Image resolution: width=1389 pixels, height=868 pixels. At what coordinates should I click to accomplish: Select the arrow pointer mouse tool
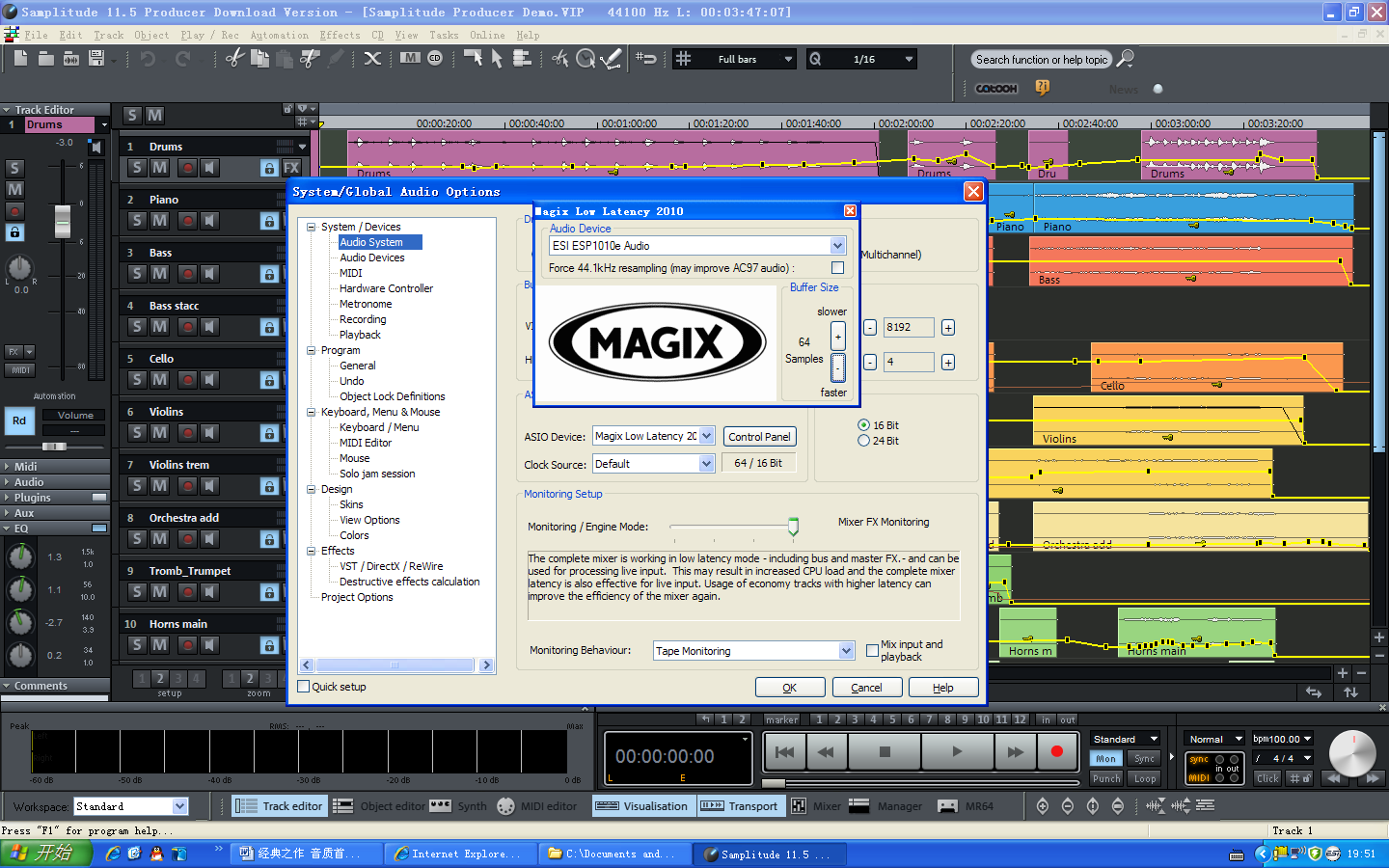[x=497, y=59]
